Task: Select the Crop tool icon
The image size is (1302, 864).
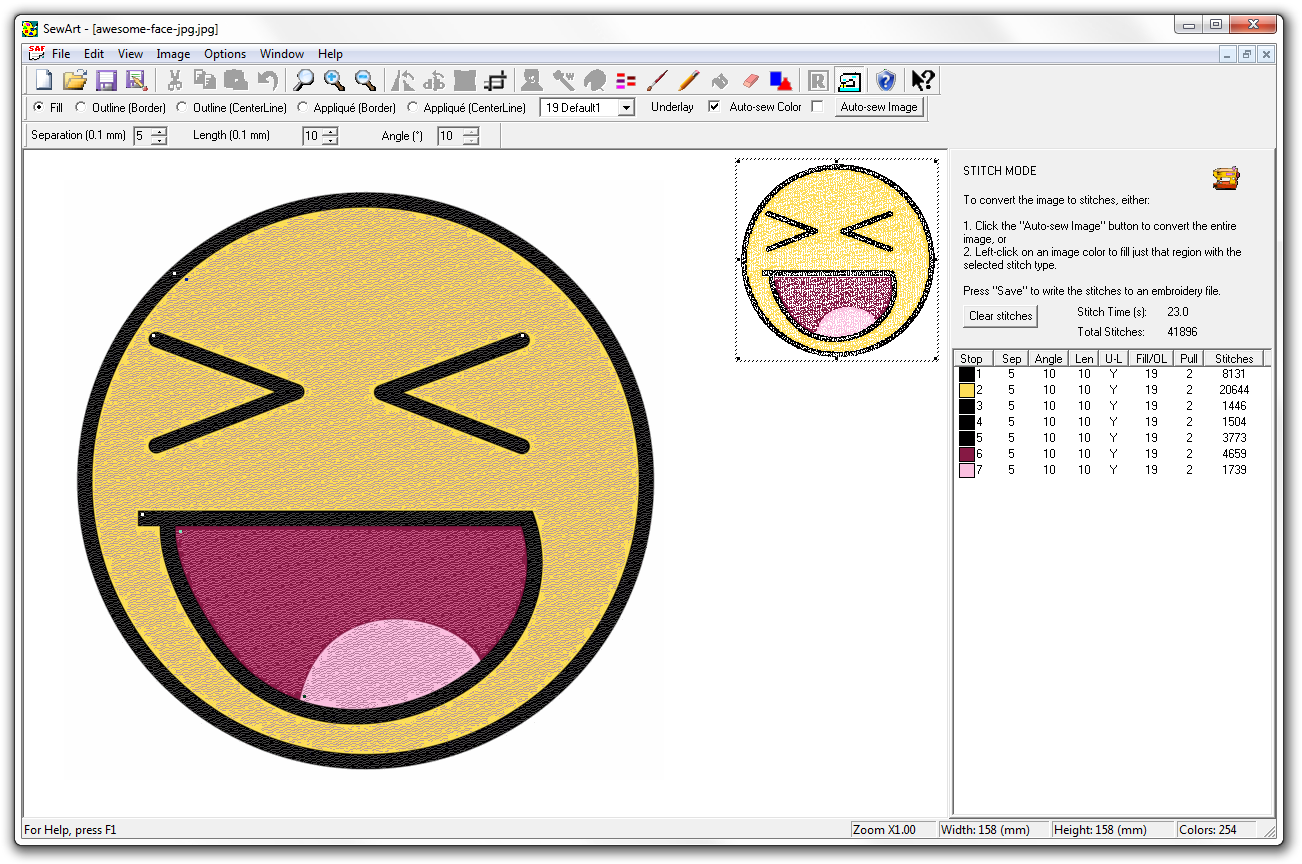Action: click(x=495, y=80)
